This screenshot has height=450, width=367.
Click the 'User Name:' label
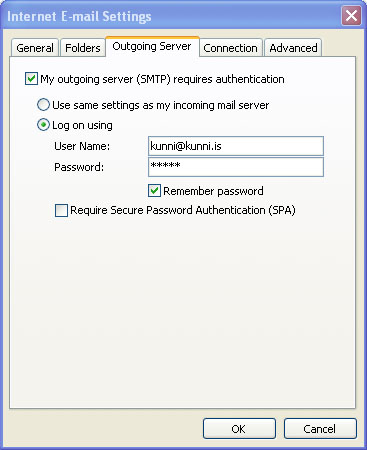[x=82, y=146]
